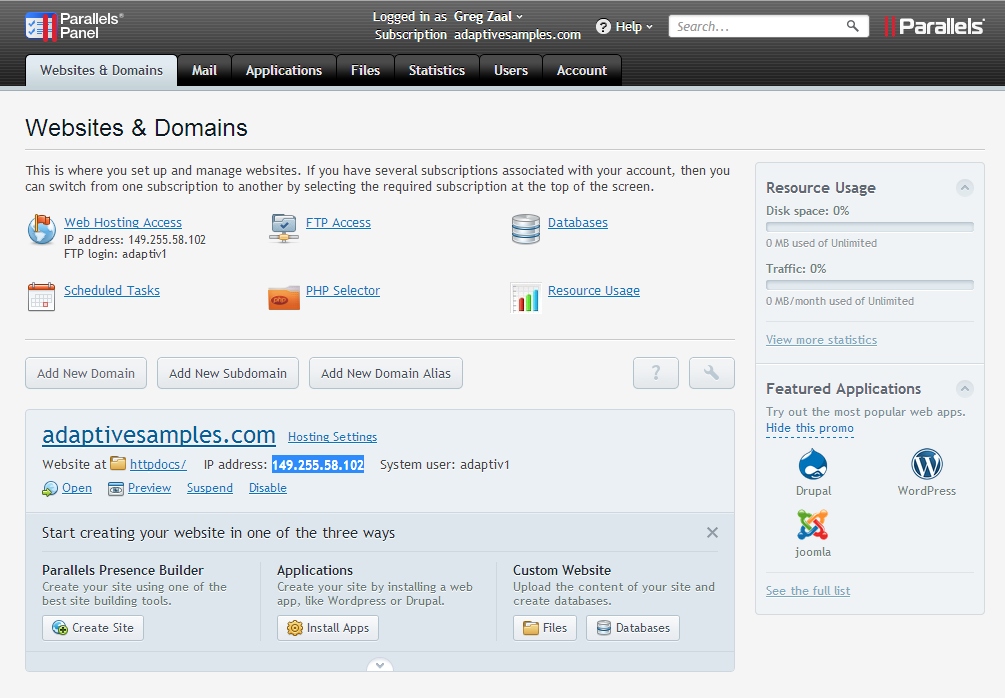Viewport: 1005px width, 698px height.
Task: Click the question mark help button
Action: tap(656, 373)
